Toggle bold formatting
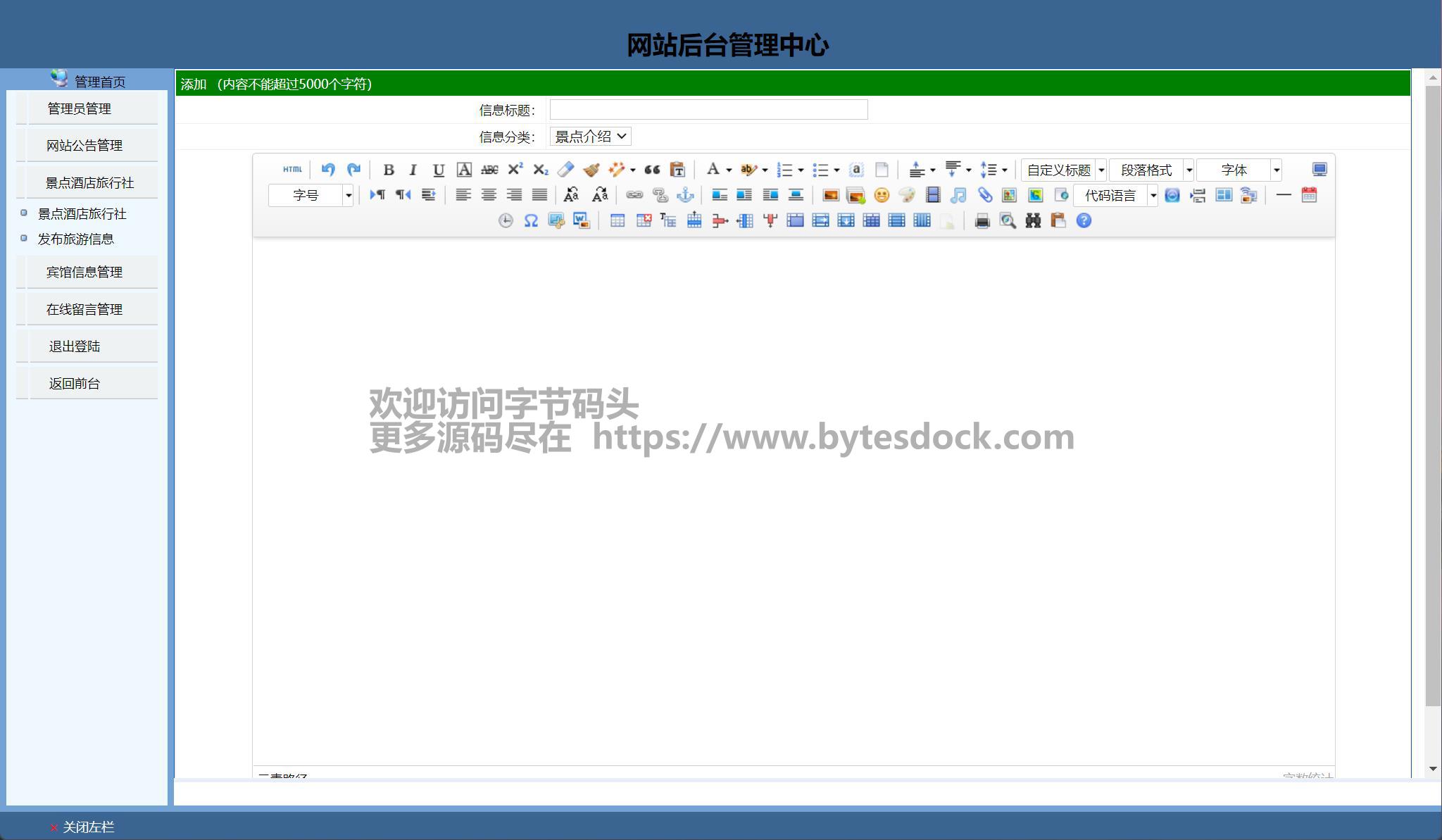Image resolution: width=1442 pixels, height=840 pixels. pyautogui.click(x=388, y=170)
